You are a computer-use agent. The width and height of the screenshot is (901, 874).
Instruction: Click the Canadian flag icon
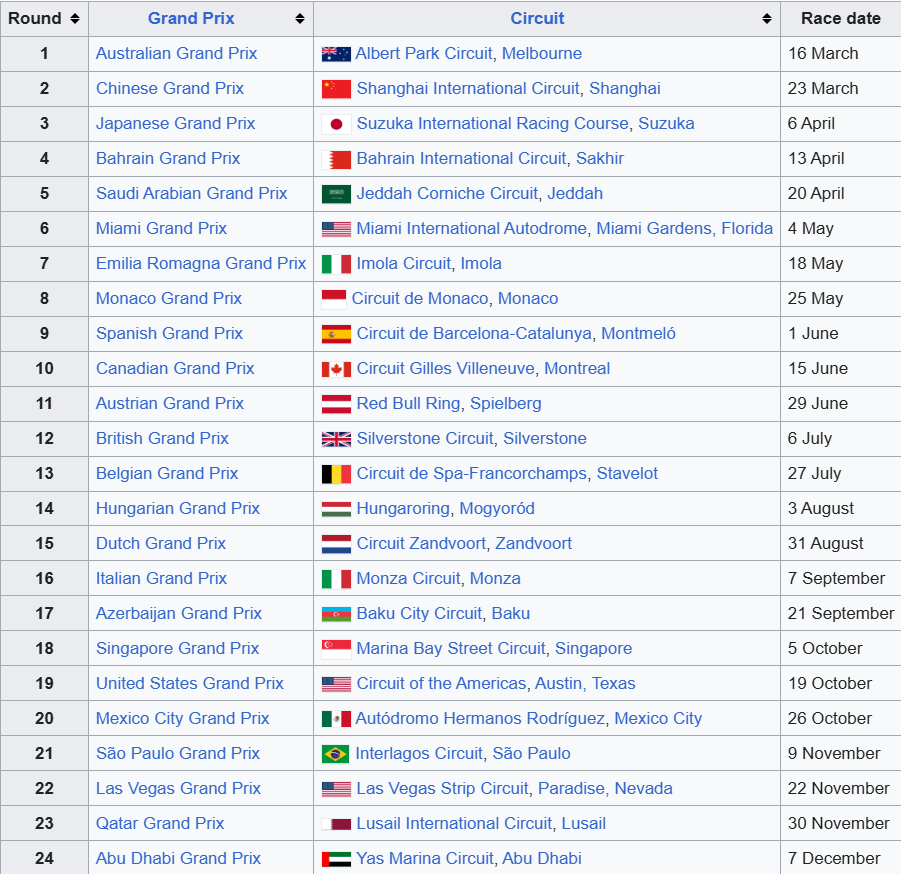tap(336, 369)
